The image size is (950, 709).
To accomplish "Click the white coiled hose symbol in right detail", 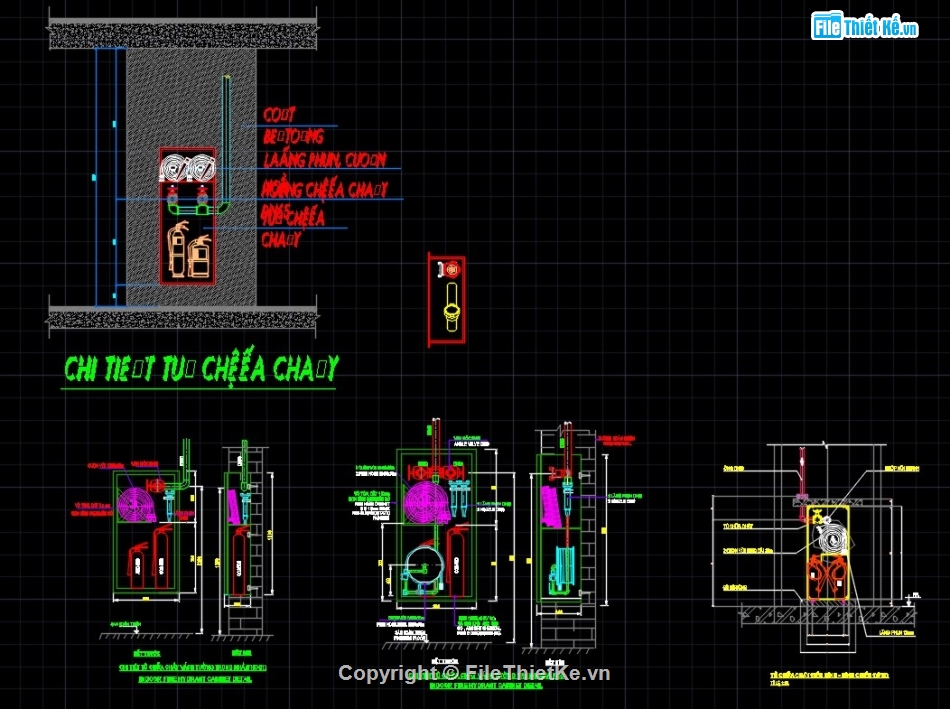I will (832, 536).
